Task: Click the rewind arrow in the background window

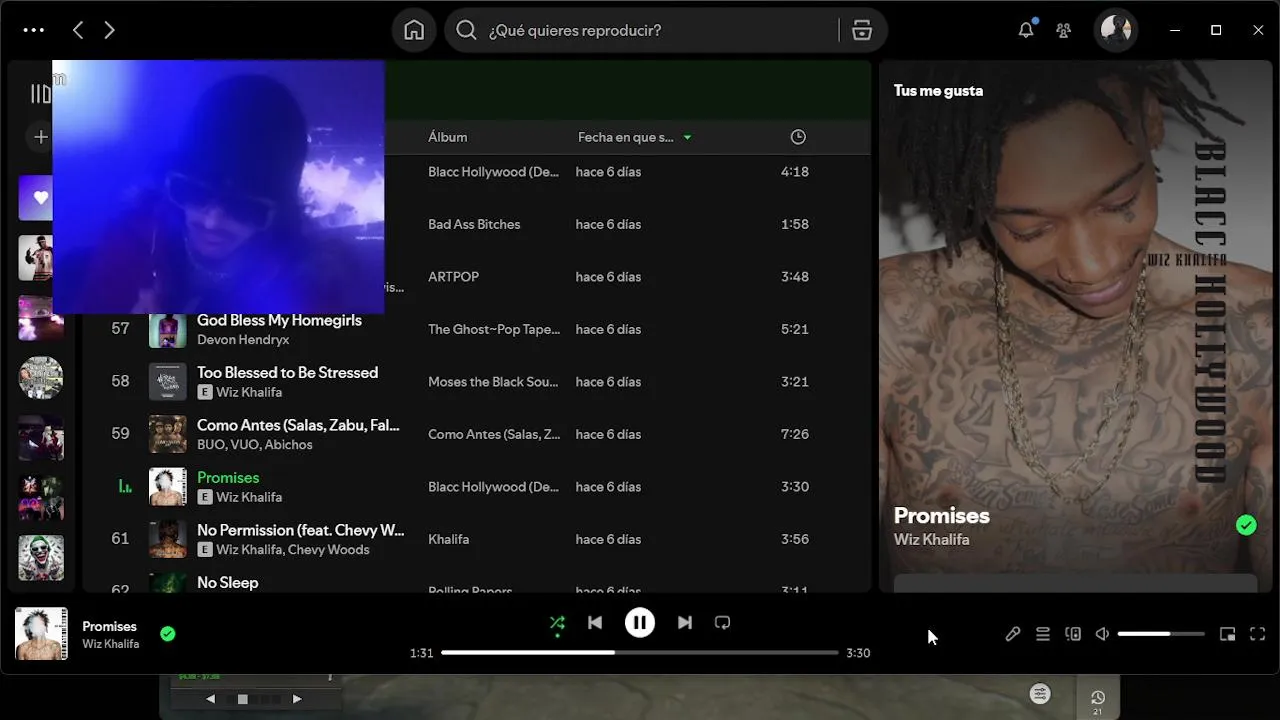Action: click(x=210, y=699)
